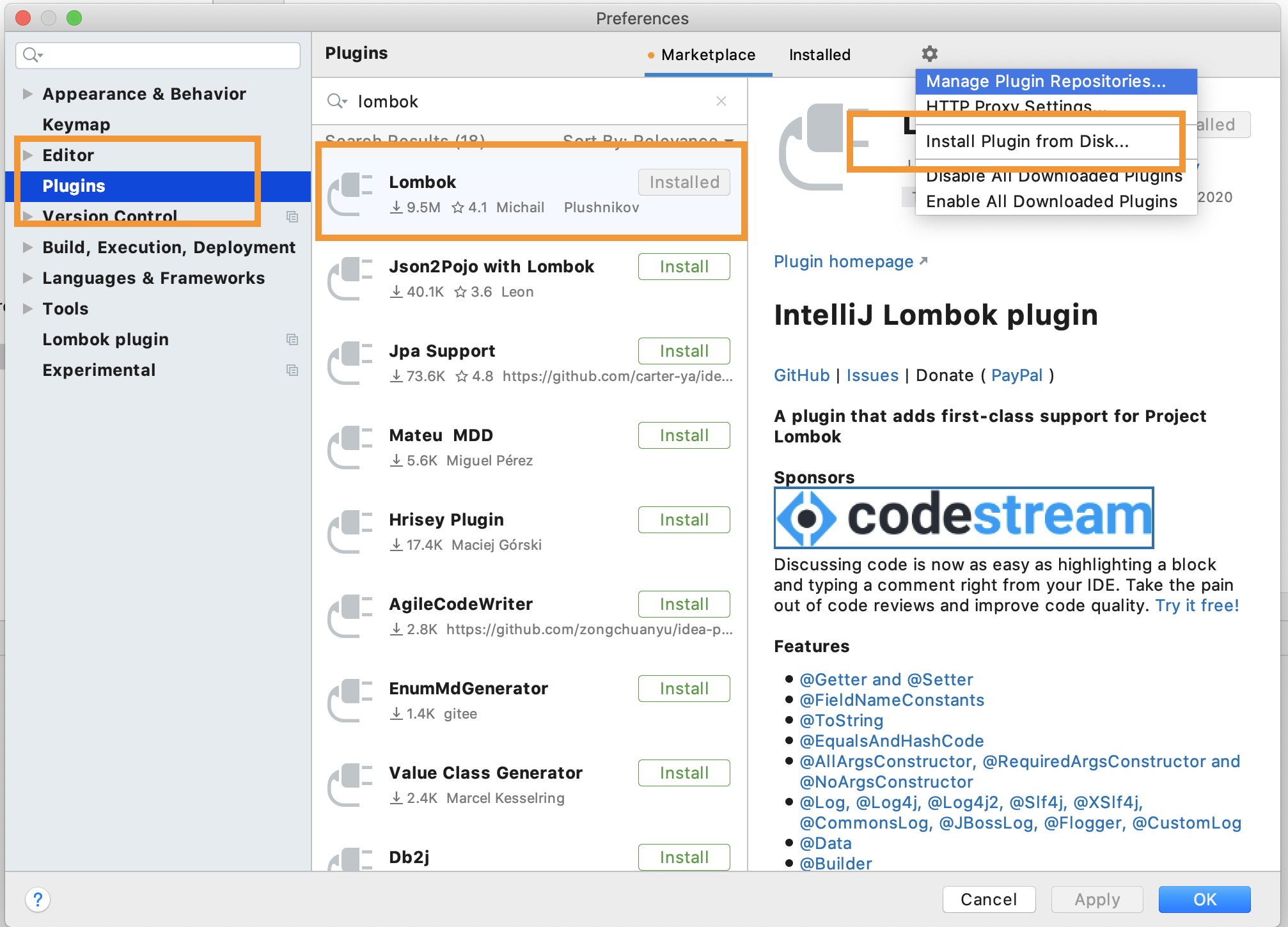Click the copy icon beside Lombok plugin entry
Screen dimensions: 1288x927
click(x=293, y=339)
